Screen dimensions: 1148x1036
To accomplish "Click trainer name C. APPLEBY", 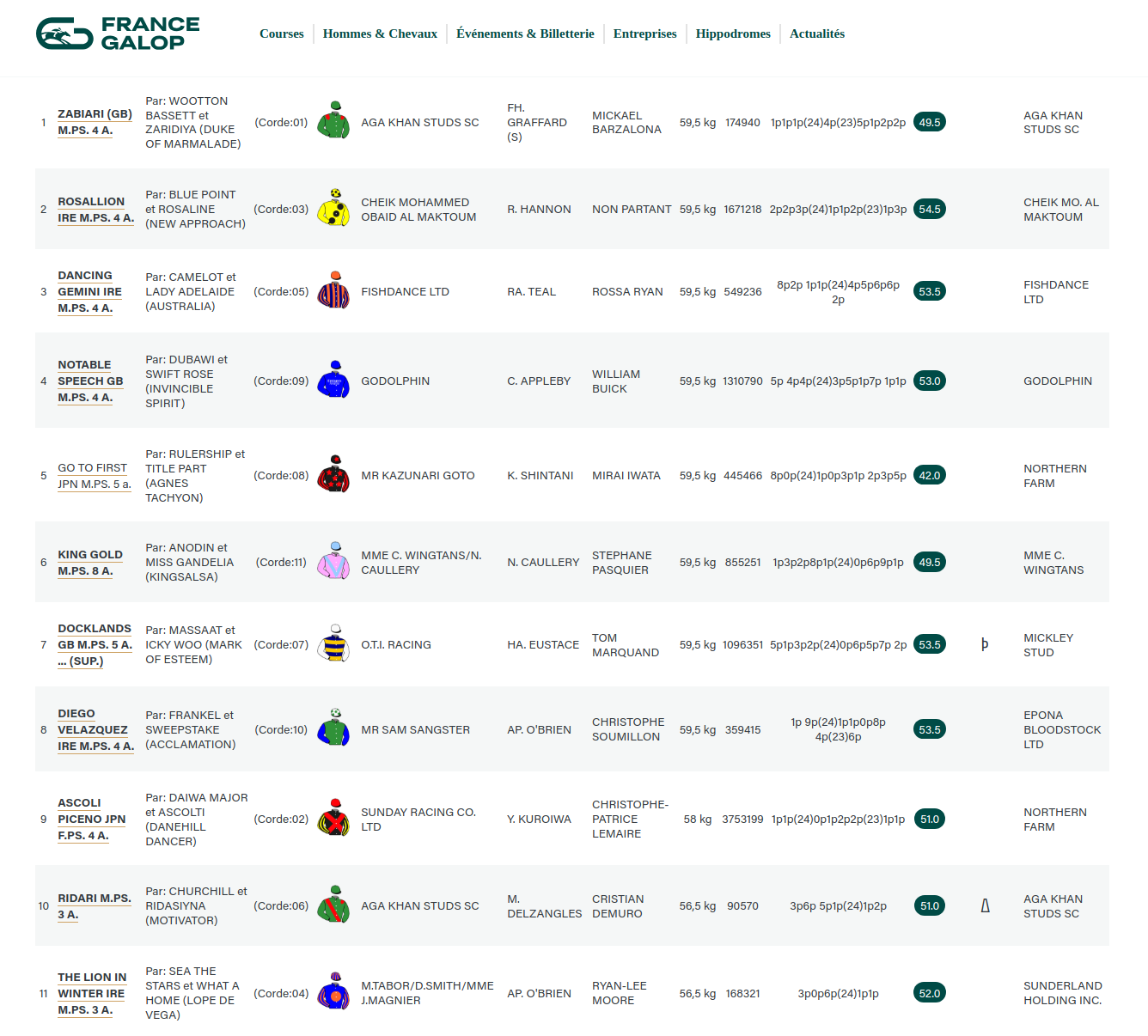I will (x=539, y=381).
